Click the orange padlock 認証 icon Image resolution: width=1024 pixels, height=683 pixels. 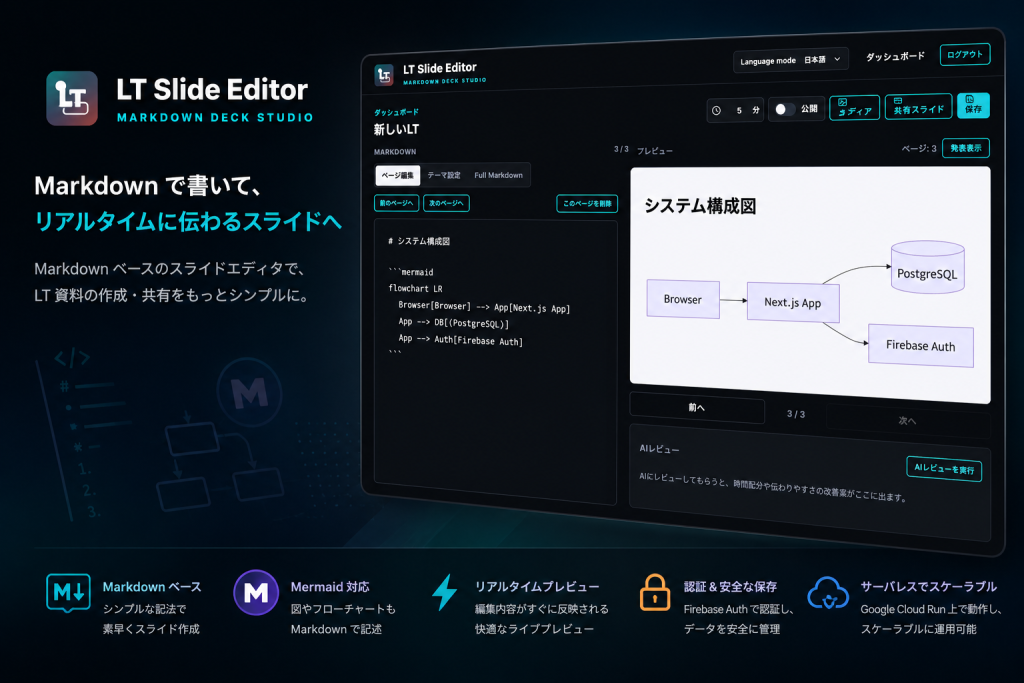tap(654, 592)
